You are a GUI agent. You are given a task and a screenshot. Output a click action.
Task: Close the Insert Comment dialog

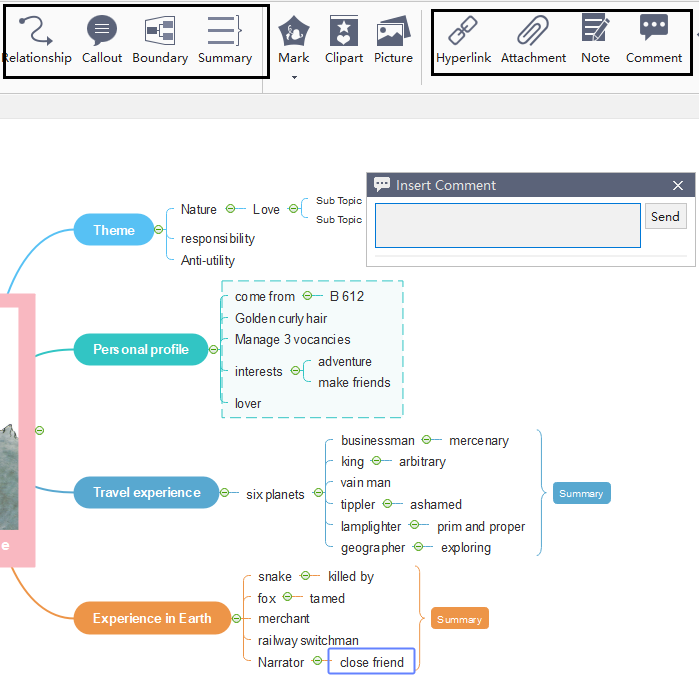(678, 185)
